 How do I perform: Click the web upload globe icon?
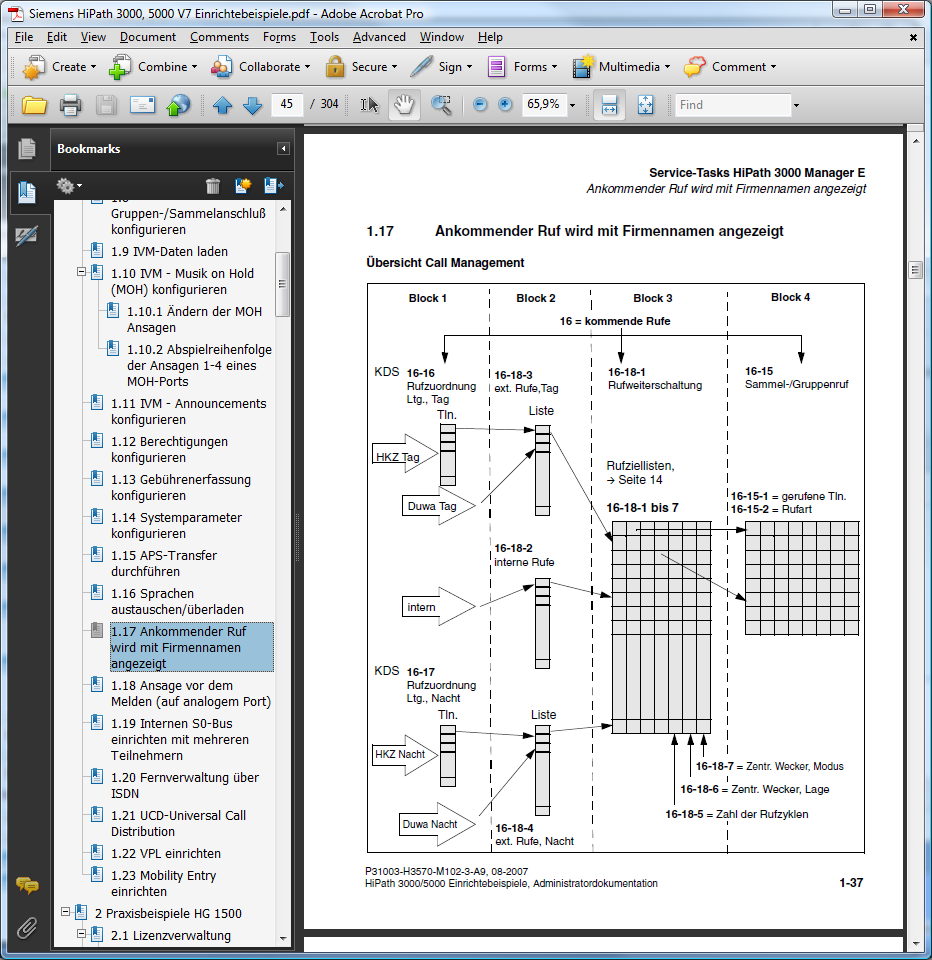pos(178,105)
